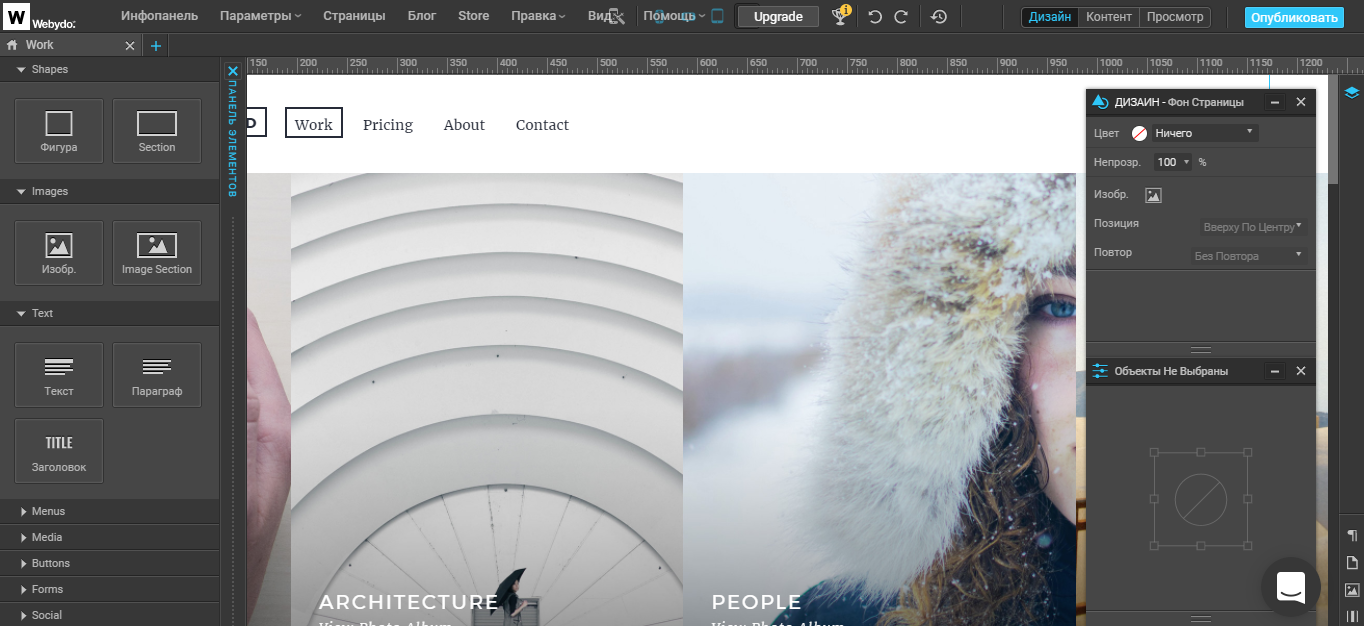The image size is (1364, 626).
Task: Open the Страницы menu
Action: pos(354,16)
